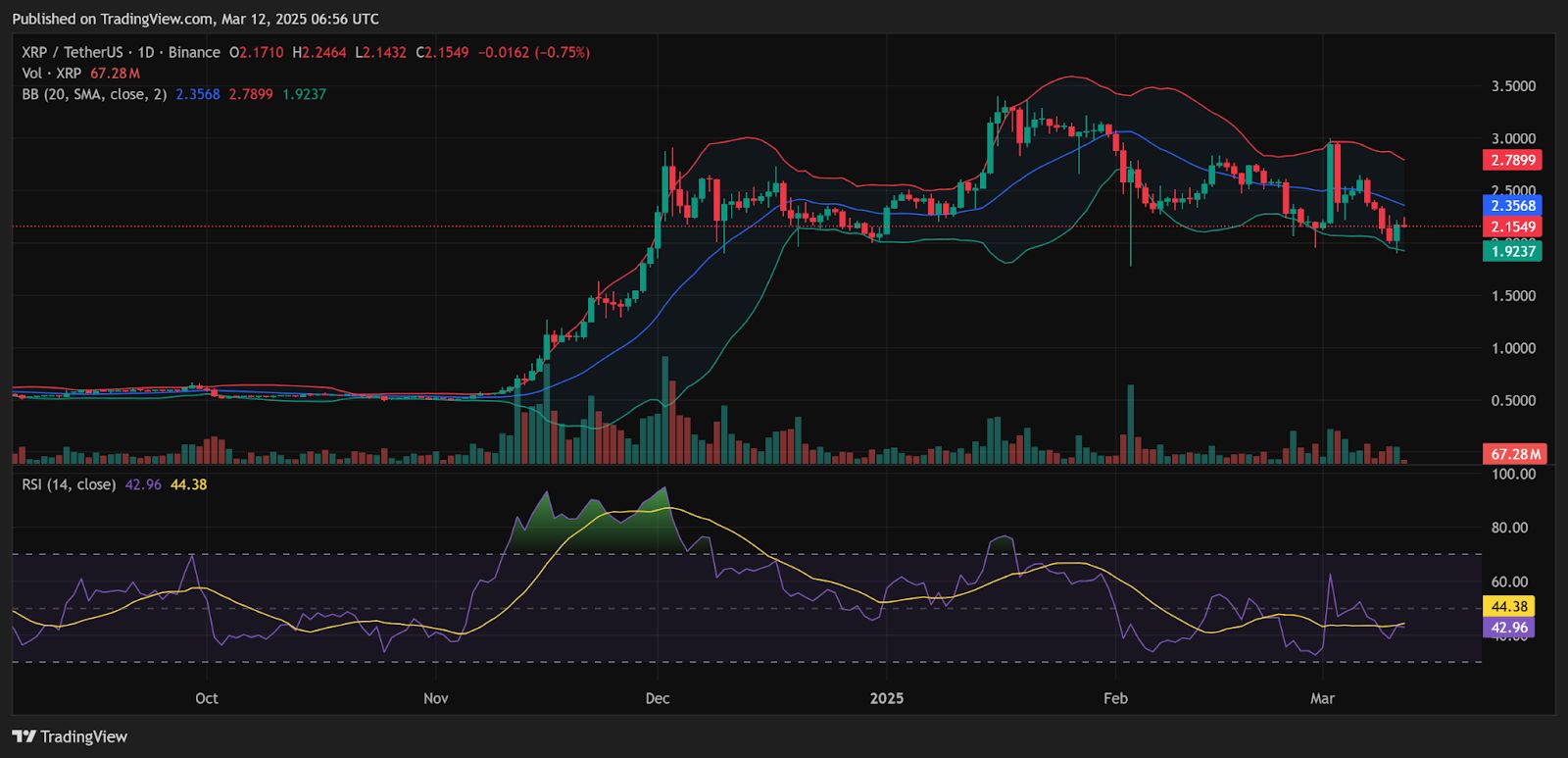This screenshot has width=1568, height=758.
Task: Click the TradingView logo icon
Action: point(24,736)
